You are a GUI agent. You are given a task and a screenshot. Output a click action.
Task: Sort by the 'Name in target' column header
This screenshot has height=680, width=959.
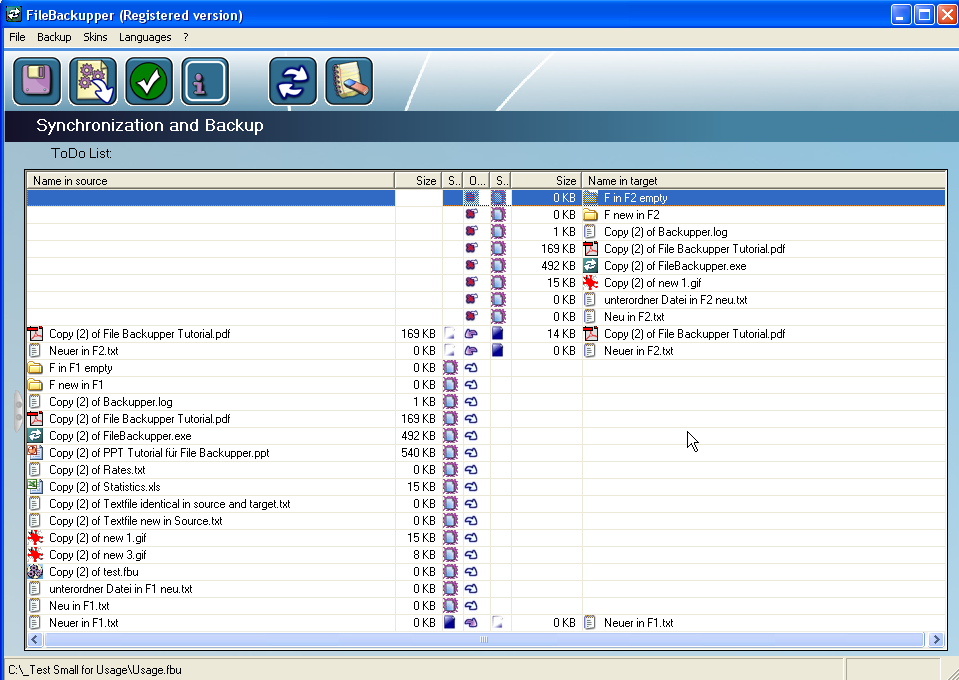coord(764,180)
